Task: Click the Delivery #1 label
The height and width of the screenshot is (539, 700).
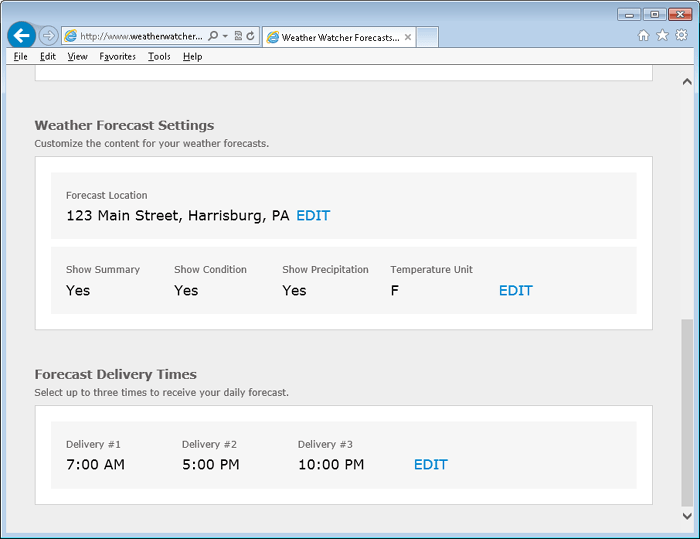Action: tap(93, 444)
